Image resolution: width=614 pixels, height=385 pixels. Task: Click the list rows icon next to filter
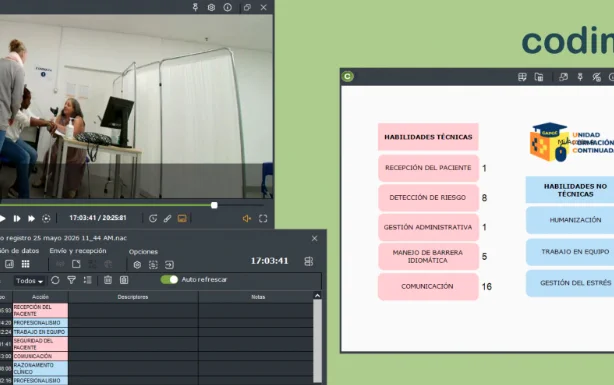click(x=88, y=280)
